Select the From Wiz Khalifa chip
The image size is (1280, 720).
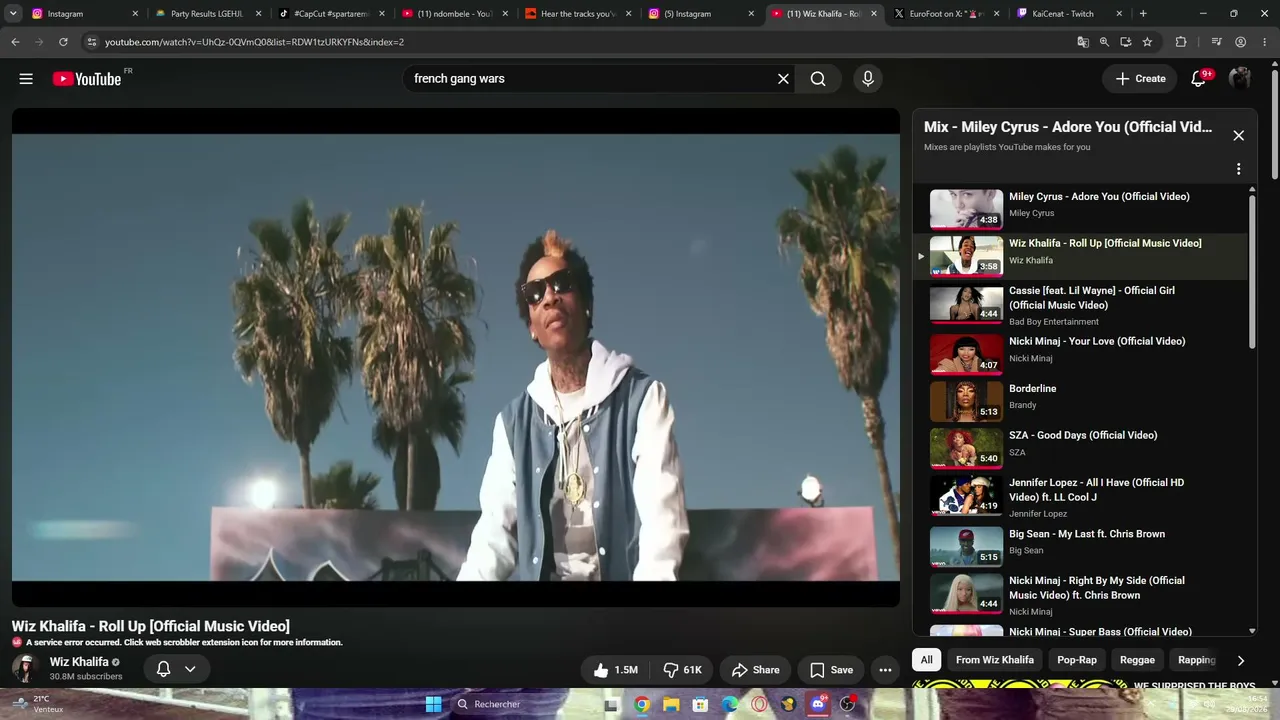[995, 660]
